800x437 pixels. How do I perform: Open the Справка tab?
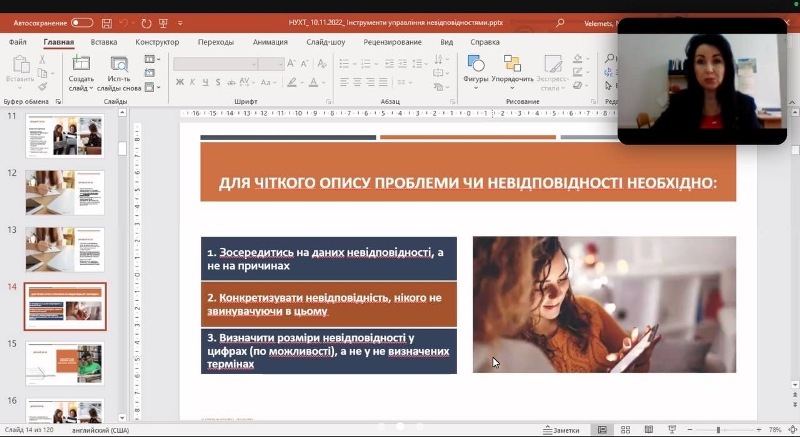pyautogui.click(x=485, y=42)
